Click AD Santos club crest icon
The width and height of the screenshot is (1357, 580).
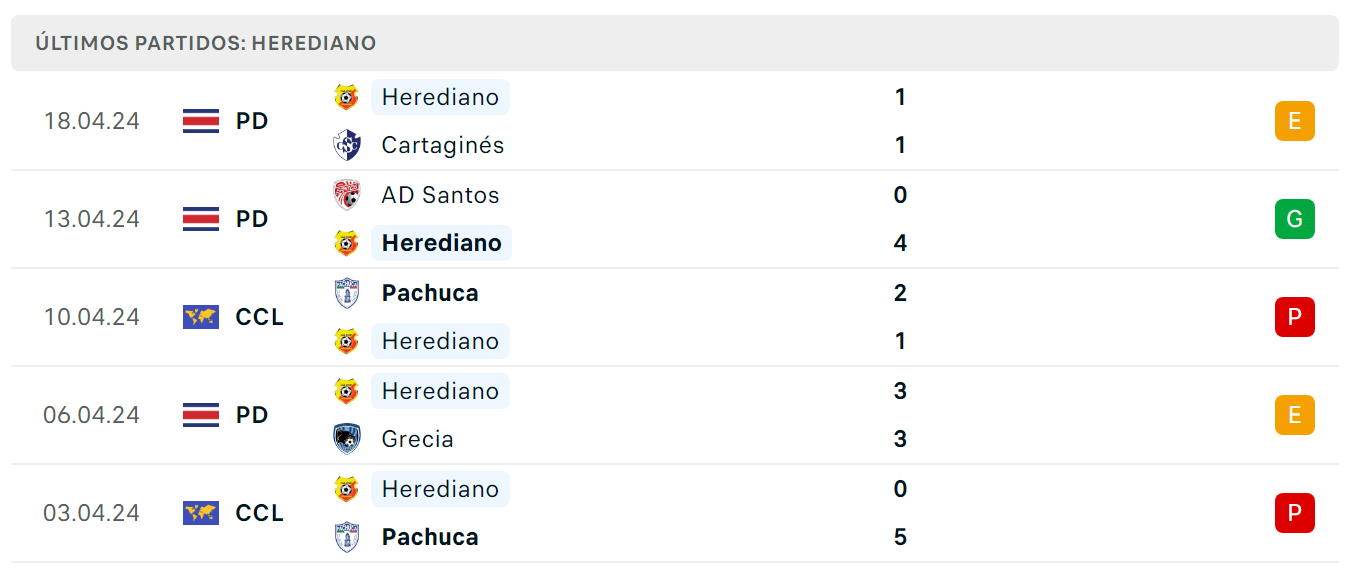(x=347, y=195)
